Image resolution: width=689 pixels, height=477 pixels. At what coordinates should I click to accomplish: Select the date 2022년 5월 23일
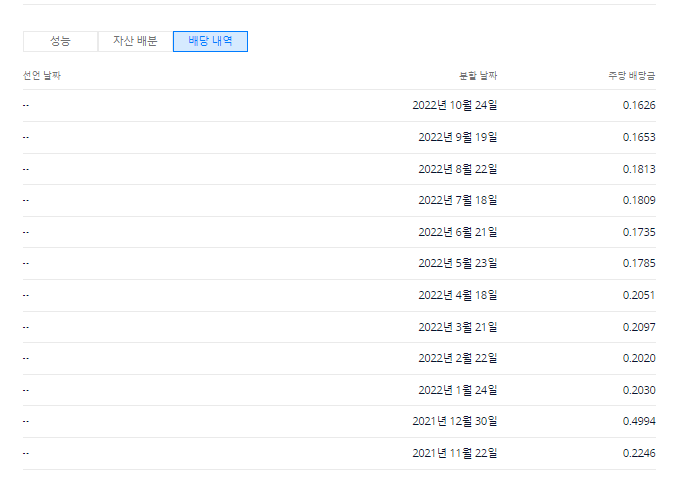458,263
